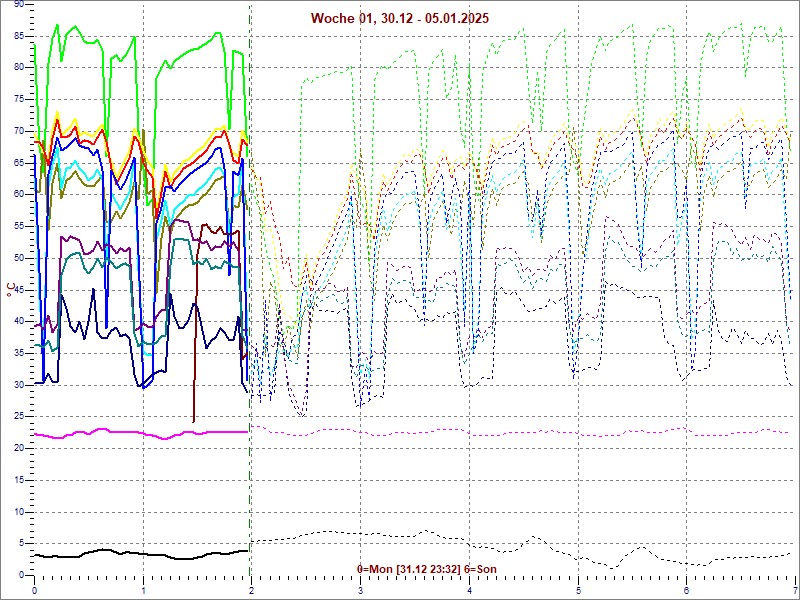800x600 pixels.
Task: Click the 75 label on the temperature axis
Action: pos(18,99)
